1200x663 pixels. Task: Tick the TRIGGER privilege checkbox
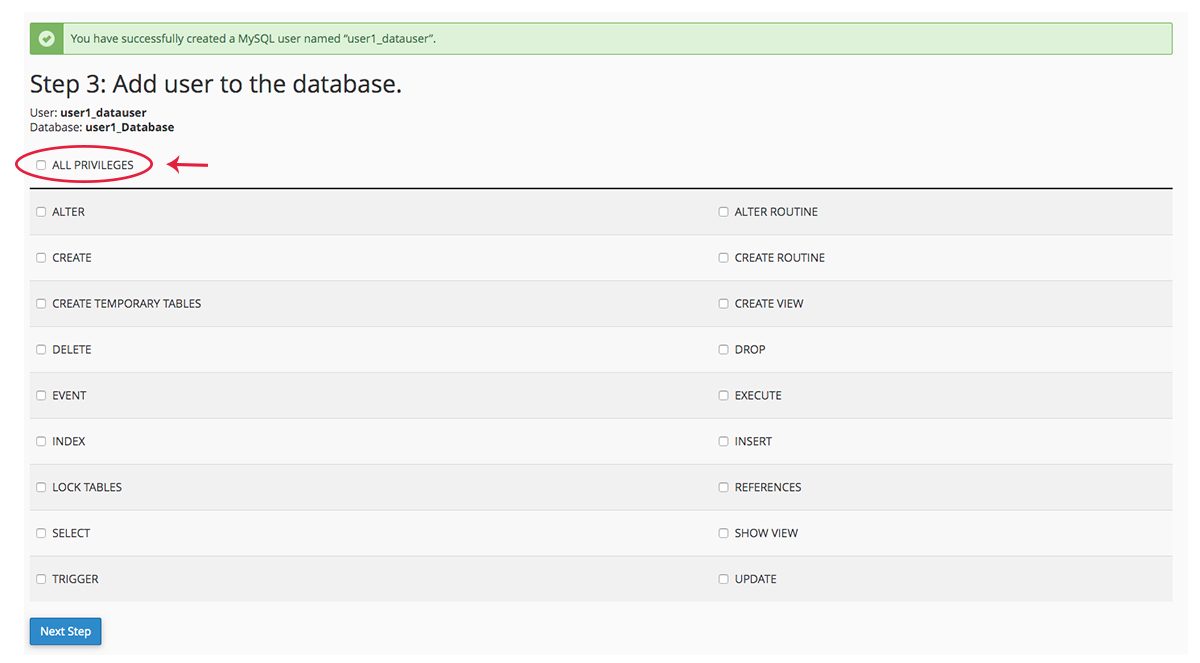tap(41, 580)
